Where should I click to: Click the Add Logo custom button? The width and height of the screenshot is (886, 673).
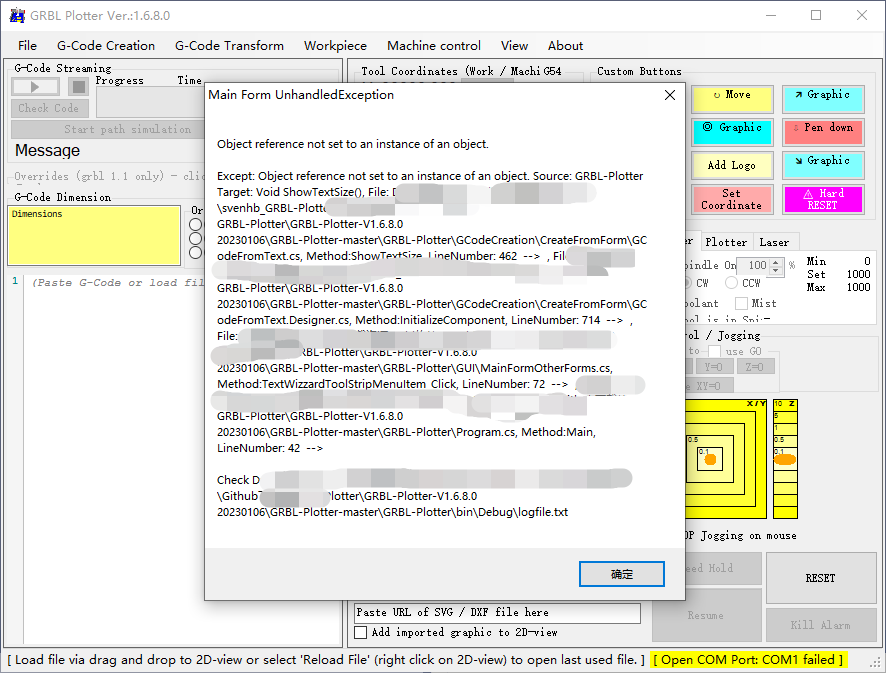(732, 165)
